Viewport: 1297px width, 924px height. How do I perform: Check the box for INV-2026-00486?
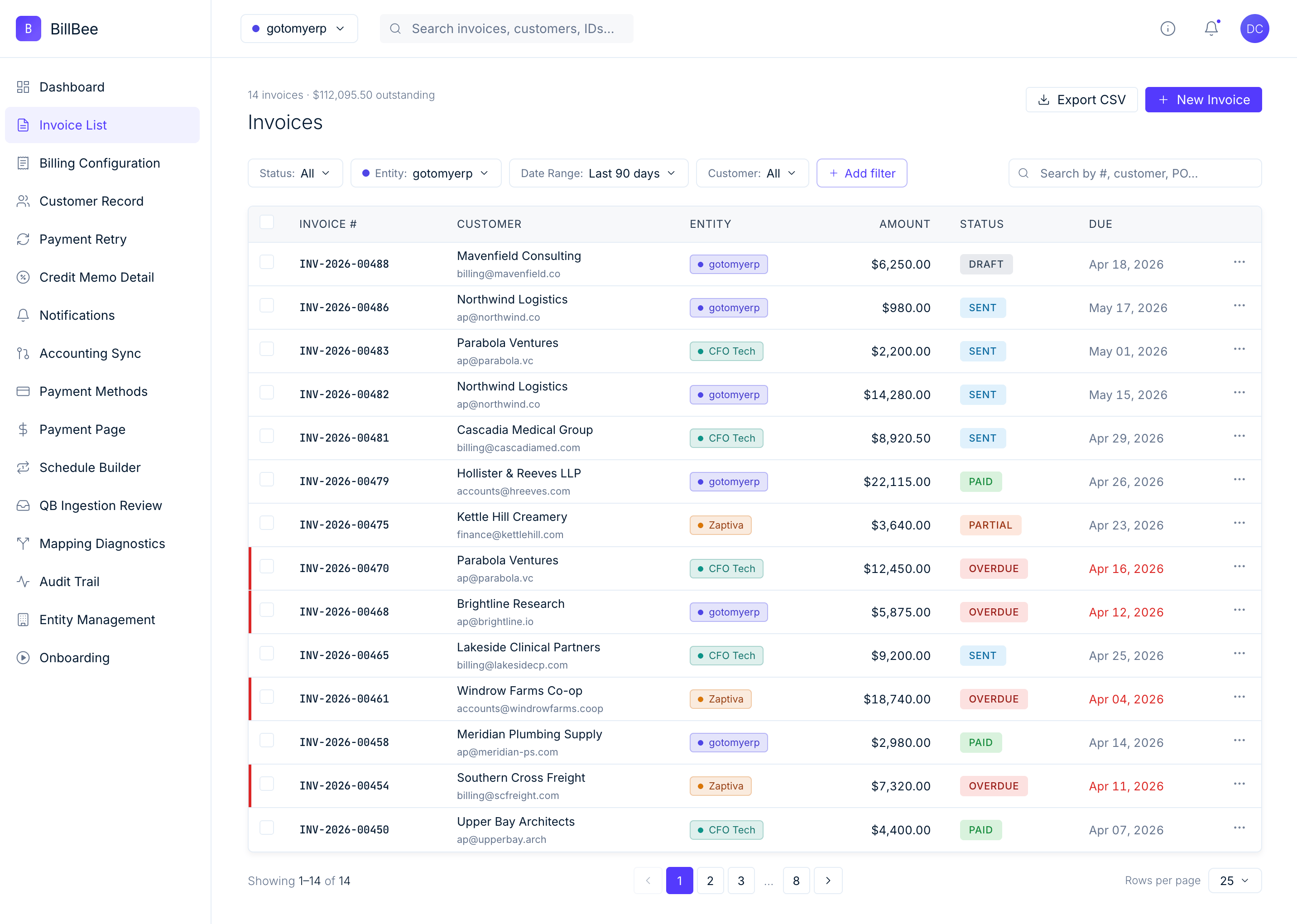[266, 306]
